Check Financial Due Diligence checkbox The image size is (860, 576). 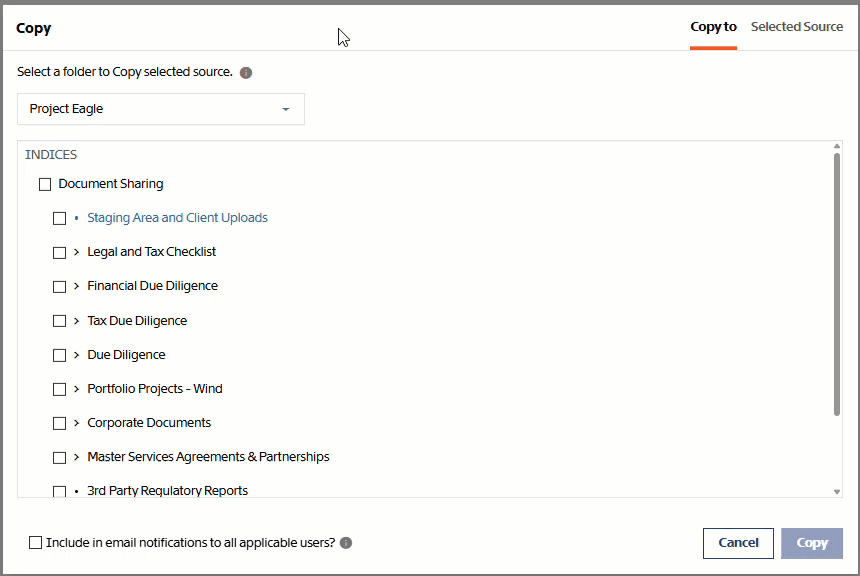59,286
